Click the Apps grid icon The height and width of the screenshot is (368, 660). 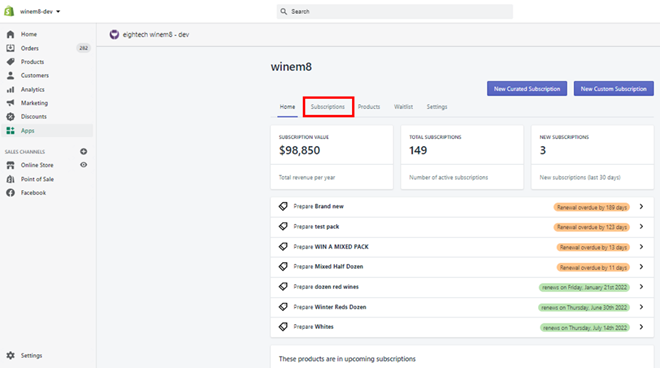tap(11, 131)
